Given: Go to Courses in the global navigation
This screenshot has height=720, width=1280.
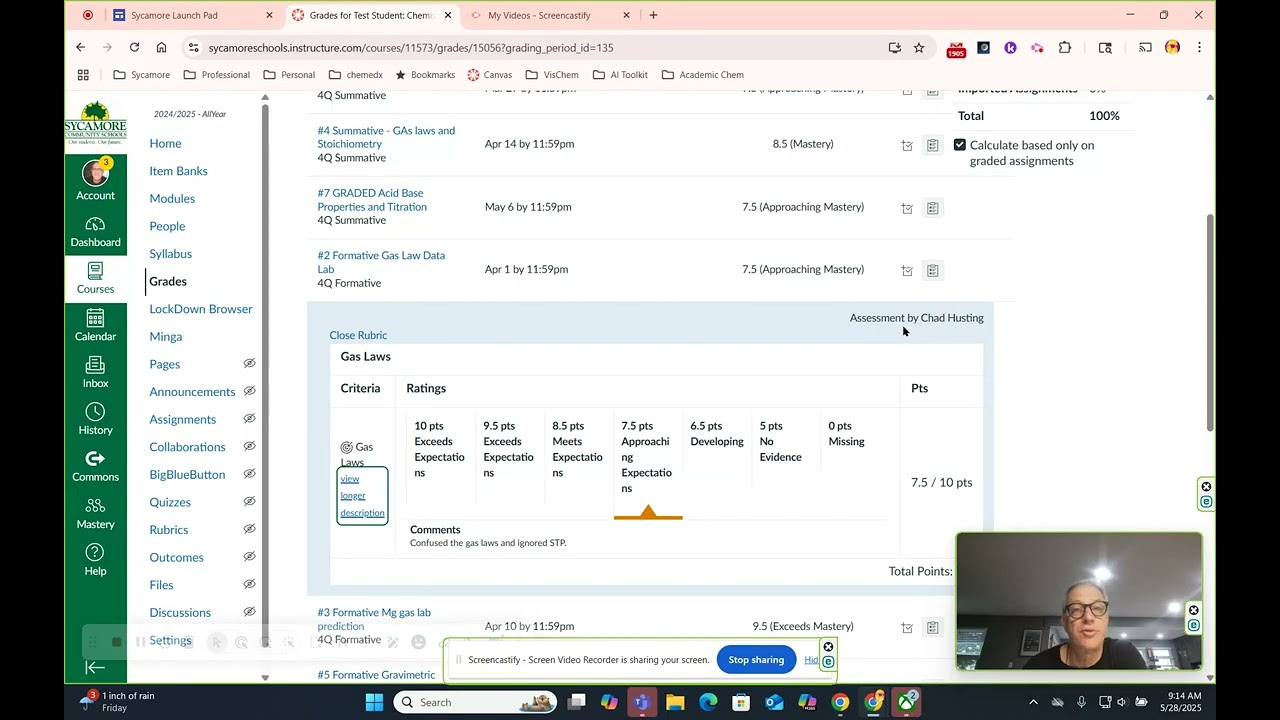Looking at the screenshot, I should pos(96,278).
